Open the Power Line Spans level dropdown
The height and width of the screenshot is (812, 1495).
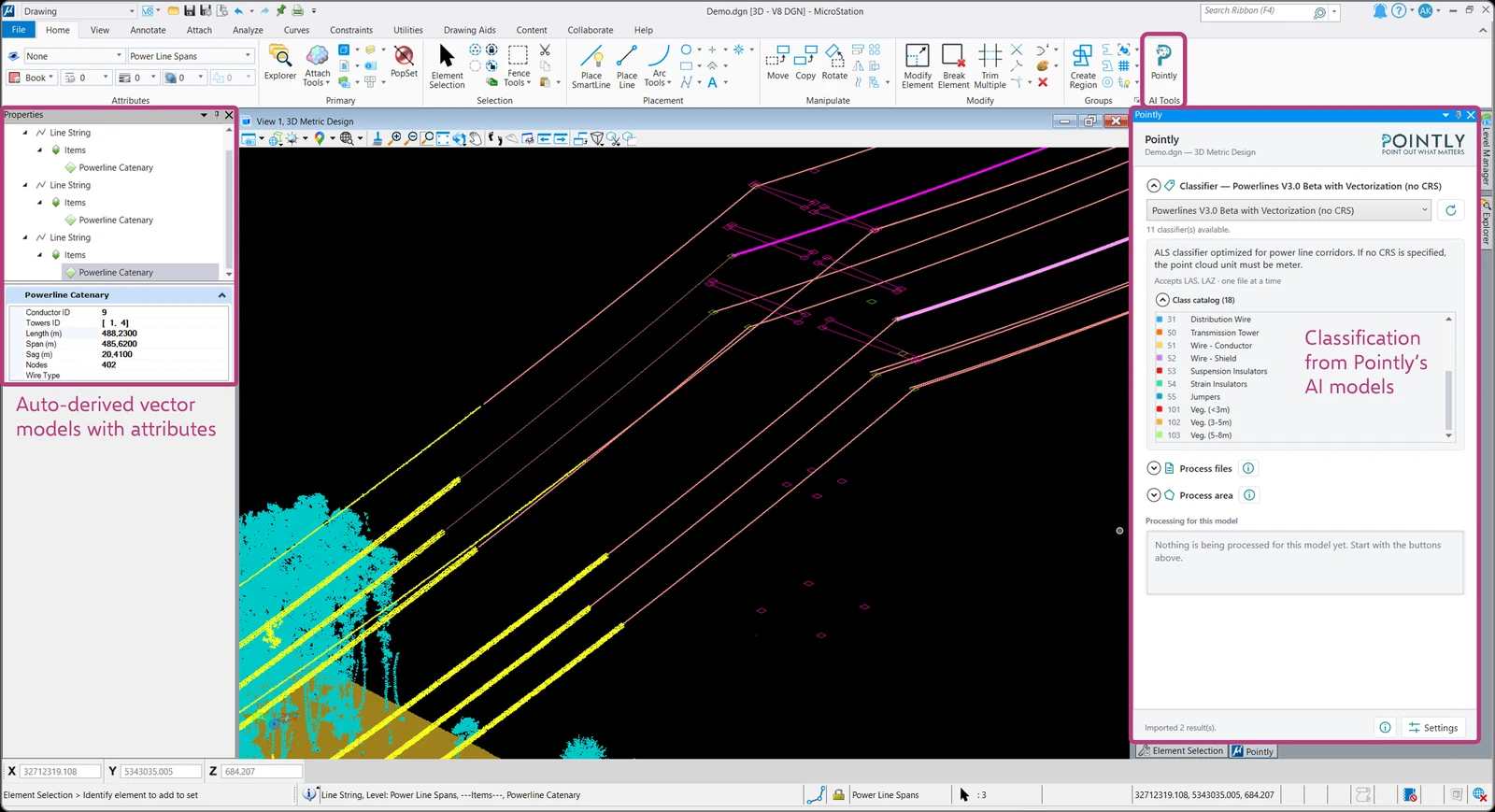[190, 56]
